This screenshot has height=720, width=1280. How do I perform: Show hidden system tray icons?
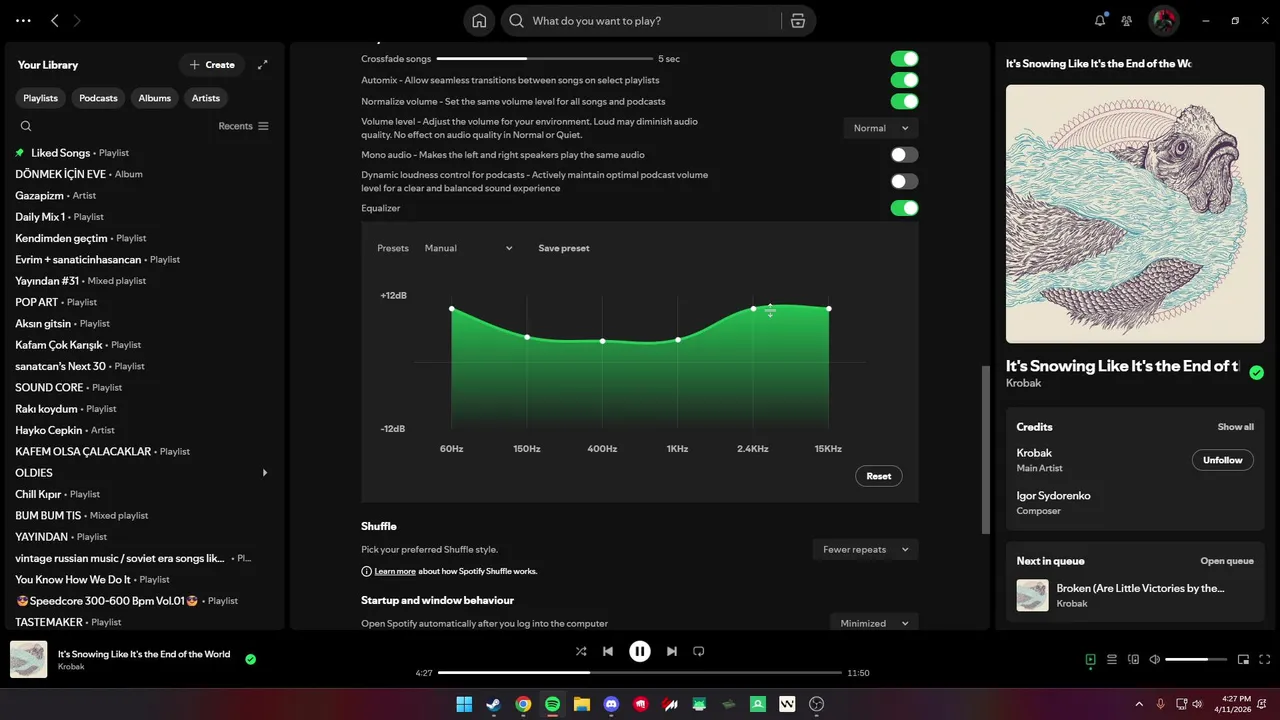pyautogui.click(x=1138, y=704)
